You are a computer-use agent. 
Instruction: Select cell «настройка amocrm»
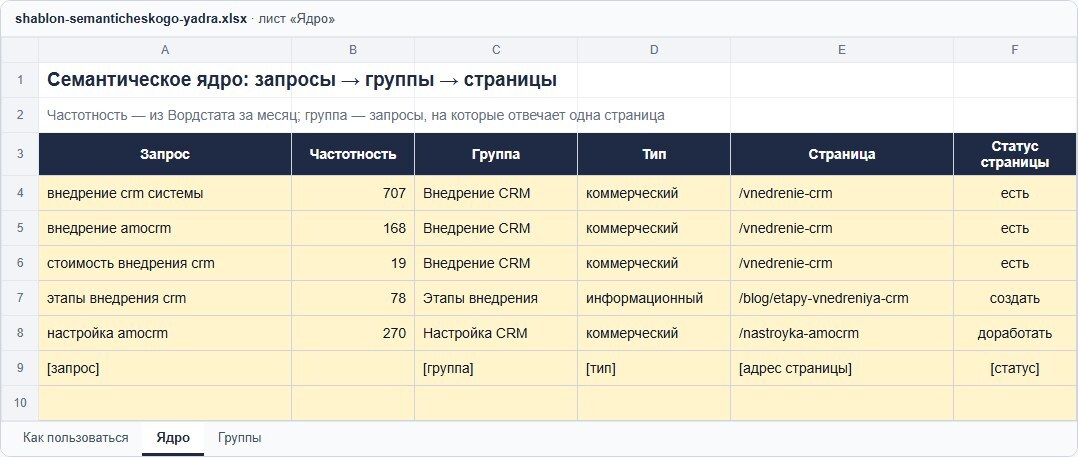tap(165, 333)
